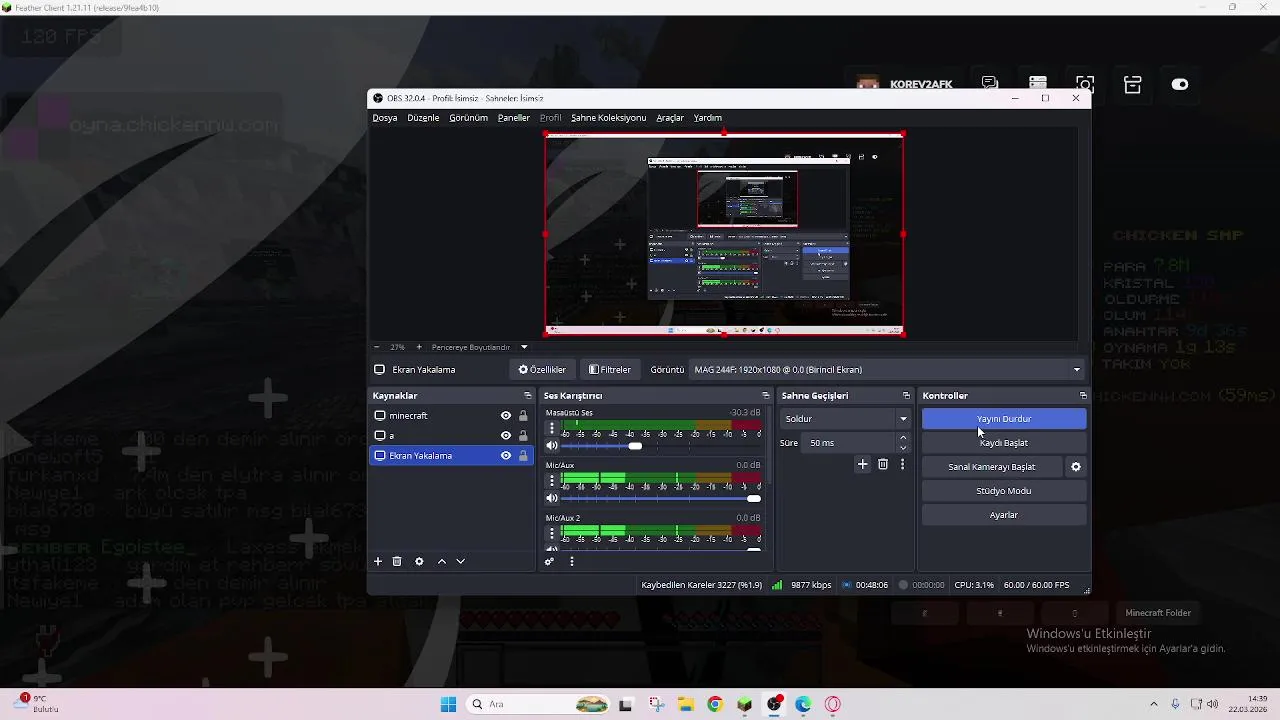This screenshot has height=720, width=1280.
Task: Adjust Mic/Aux volume slider
Action: (x=660, y=498)
